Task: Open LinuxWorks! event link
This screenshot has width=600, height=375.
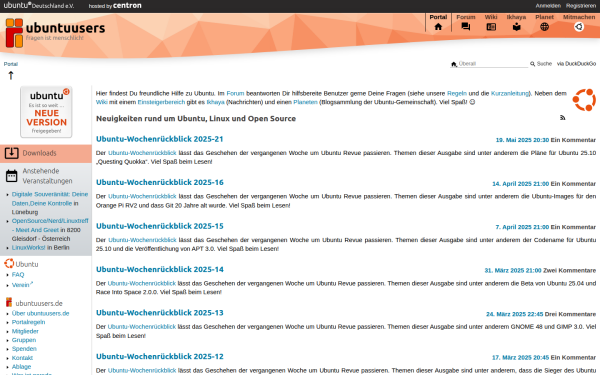Action: tap(28, 248)
